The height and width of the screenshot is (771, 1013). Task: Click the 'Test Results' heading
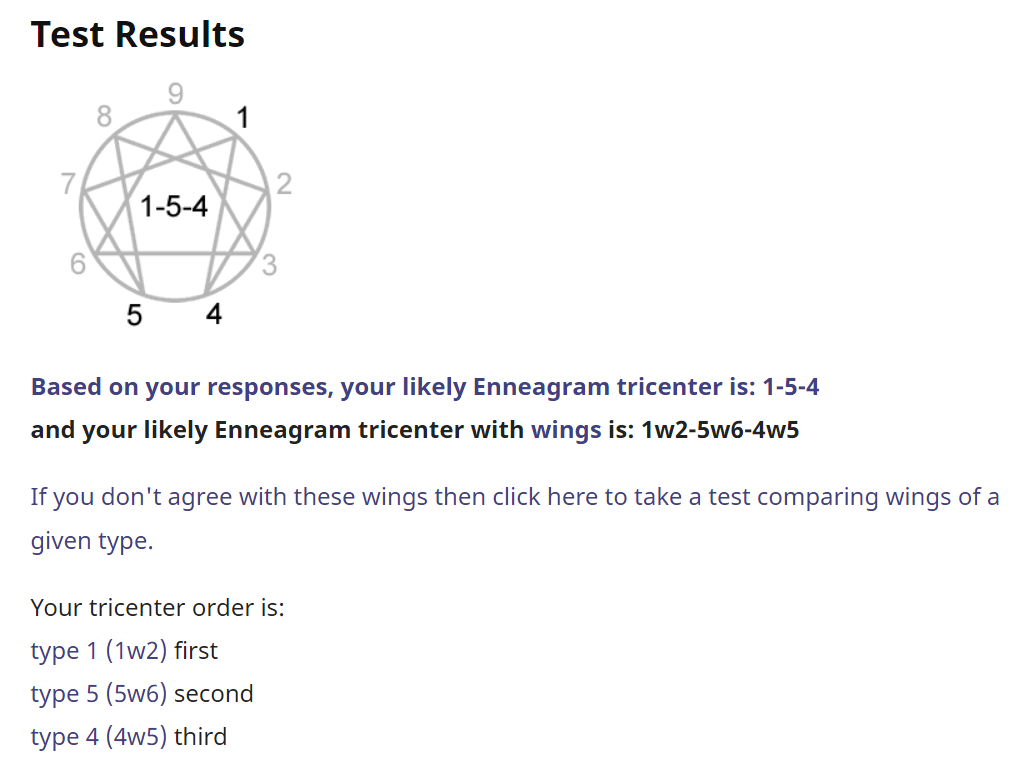(x=138, y=34)
